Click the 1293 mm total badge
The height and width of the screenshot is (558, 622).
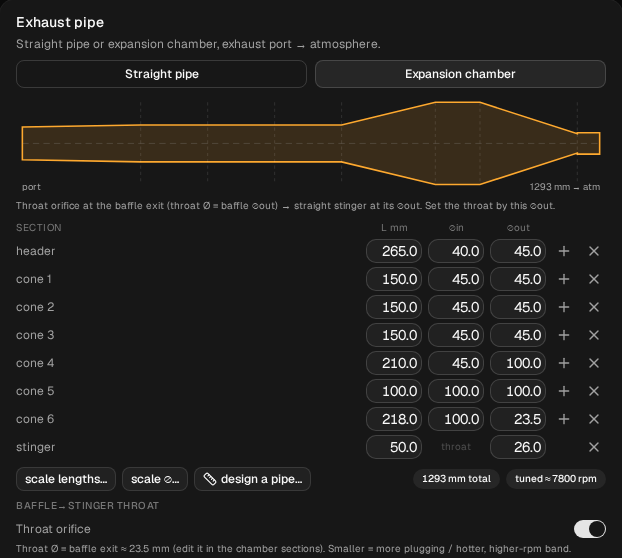456,479
